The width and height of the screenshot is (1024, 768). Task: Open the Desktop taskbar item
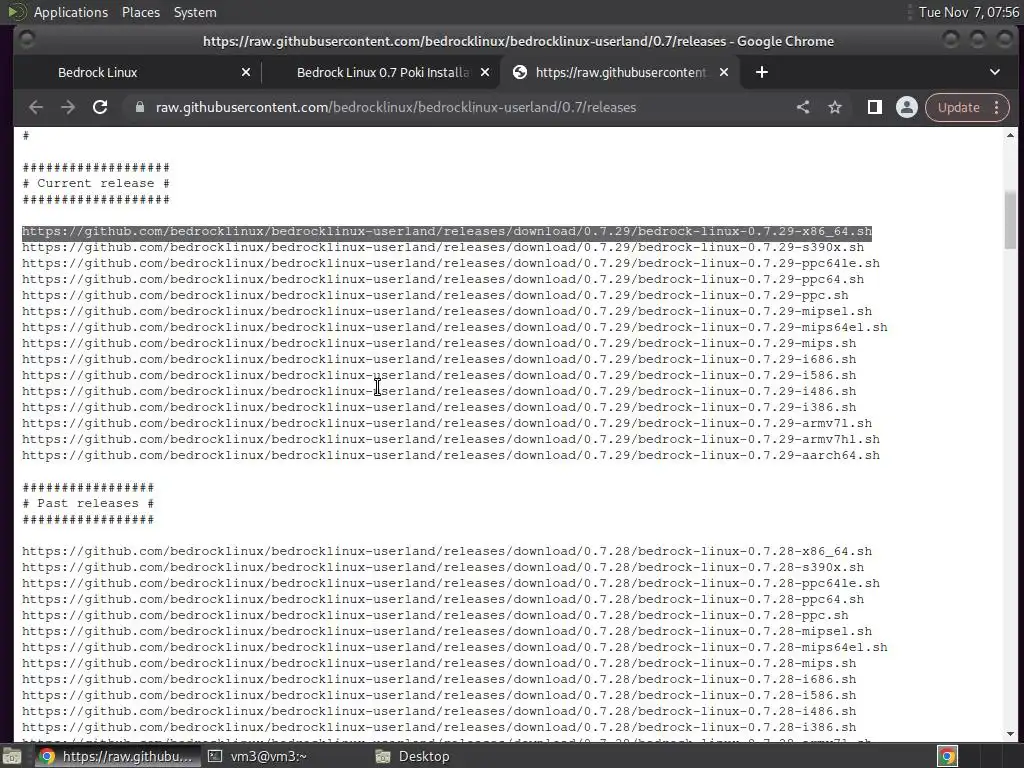tap(413, 756)
